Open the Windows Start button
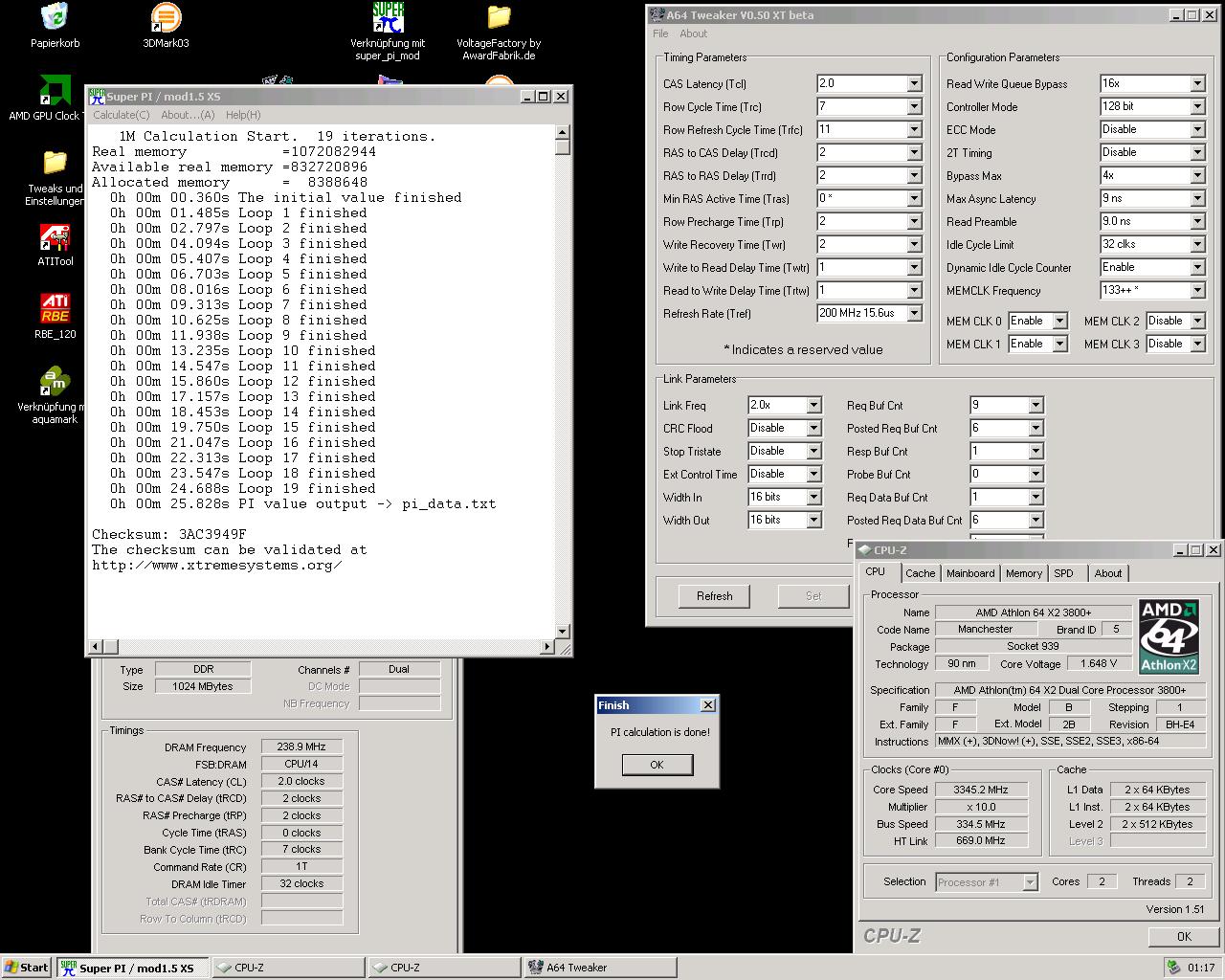The height and width of the screenshot is (980, 1225). pos(26,968)
